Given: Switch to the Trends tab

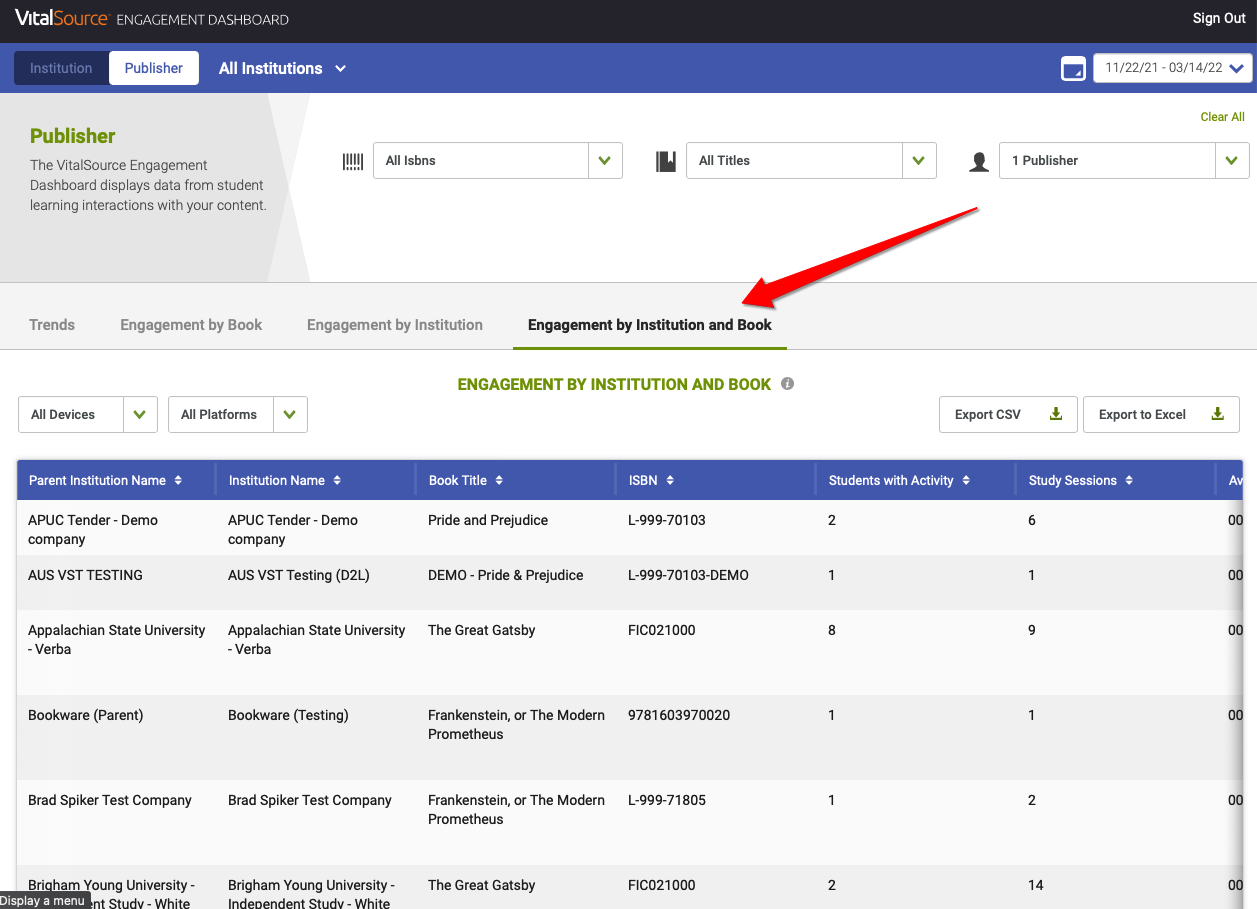Looking at the screenshot, I should (x=52, y=325).
